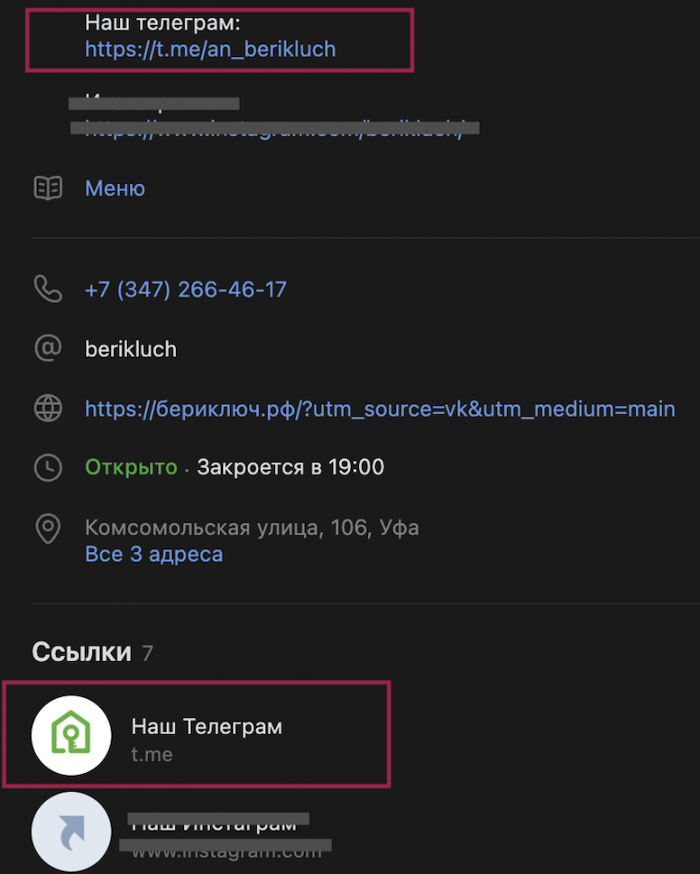The width and height of the screenshot is (700, 874).
Task: Open the t.me/an_berikluch Telegram link
Action: pos(210,49)
